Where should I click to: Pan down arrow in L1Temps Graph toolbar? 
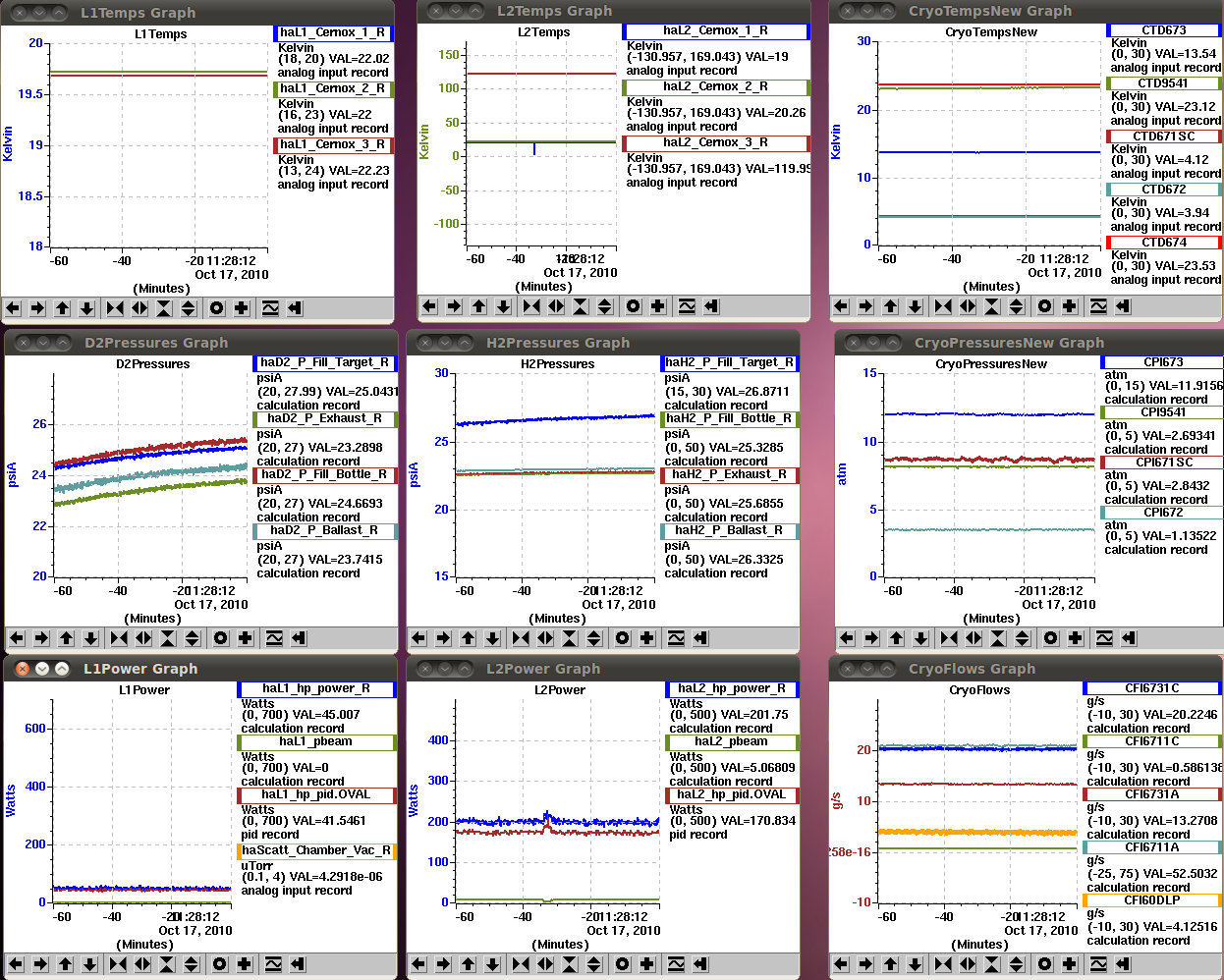[x=86, y=308]
